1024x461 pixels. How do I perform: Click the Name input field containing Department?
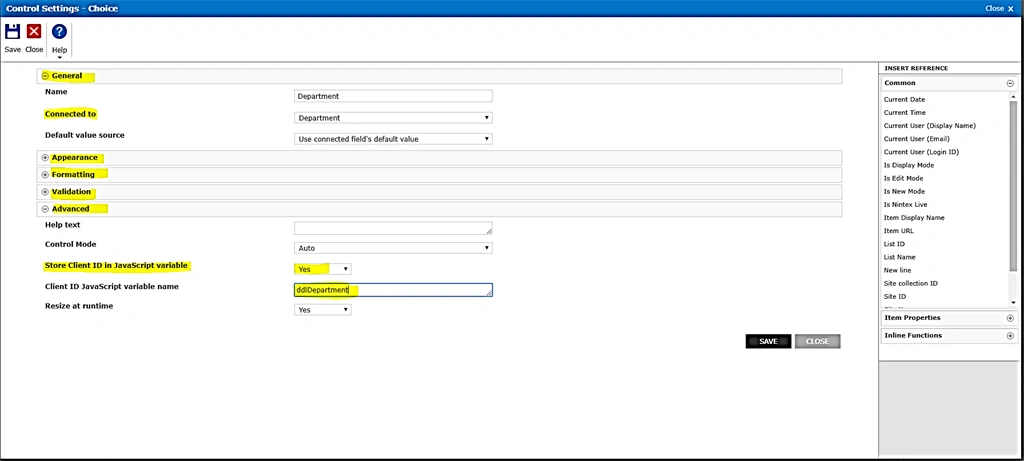point(393,96)
